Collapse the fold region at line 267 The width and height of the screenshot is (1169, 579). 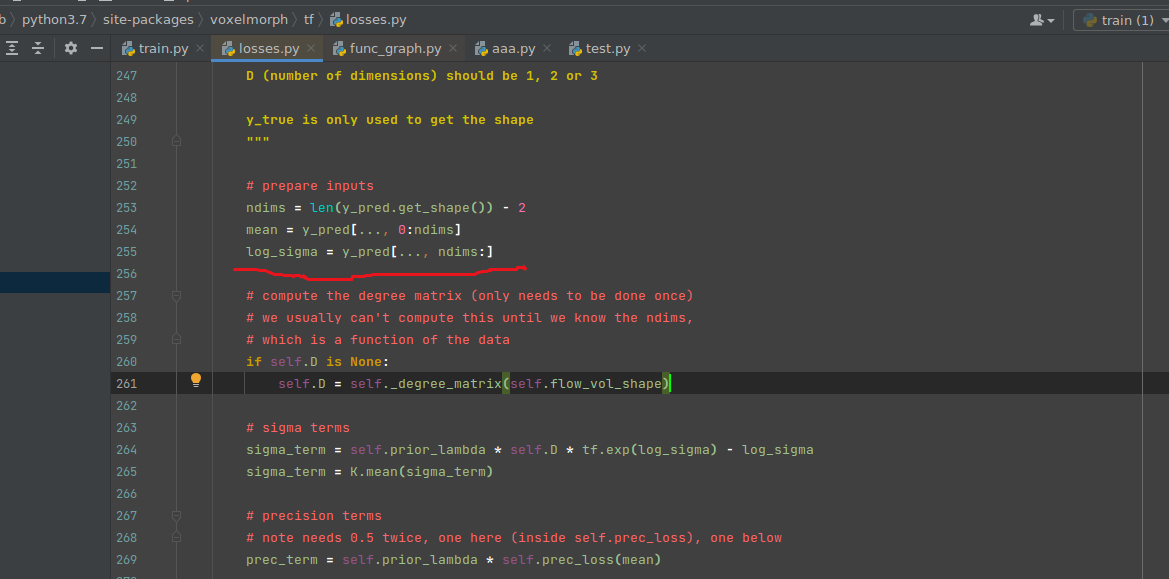pyautogui.click(x=177, y=515)
